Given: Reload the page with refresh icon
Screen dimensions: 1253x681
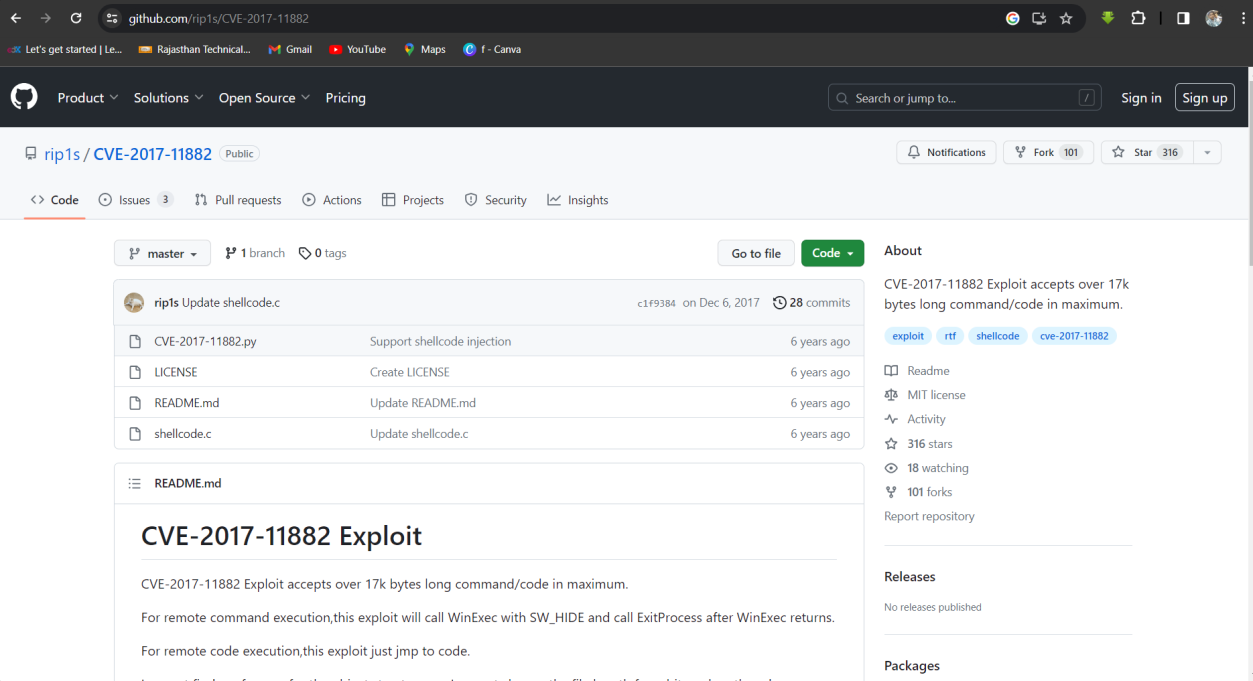Looking at the screenshot, I should point(76,19).
